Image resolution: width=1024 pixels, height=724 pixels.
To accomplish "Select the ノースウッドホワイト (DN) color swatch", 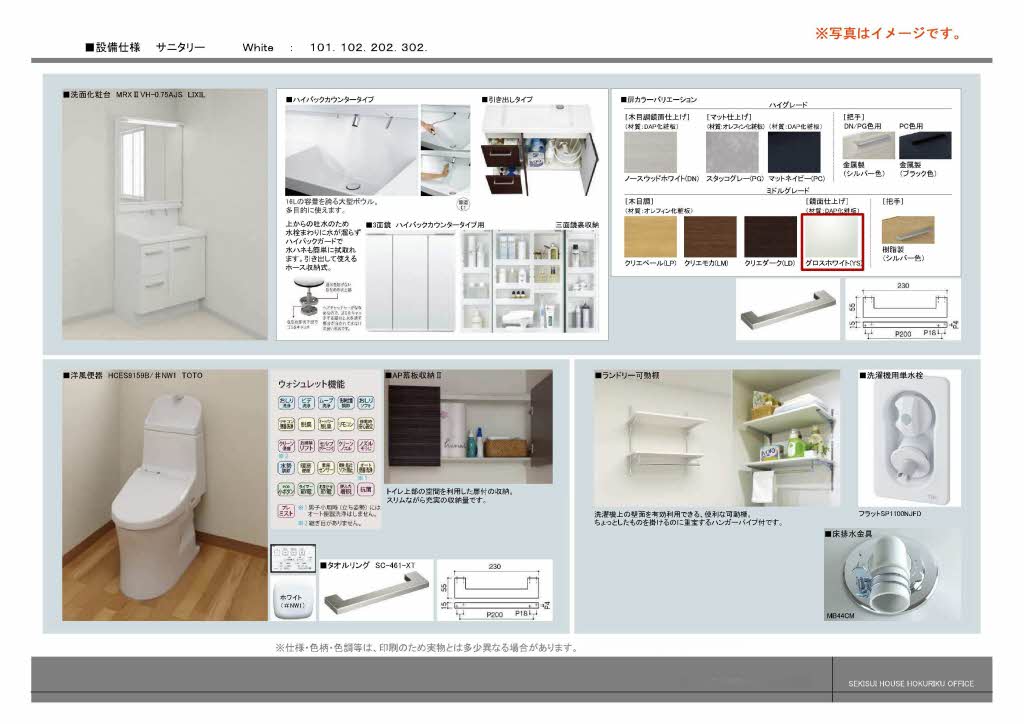I will (650, 153).
